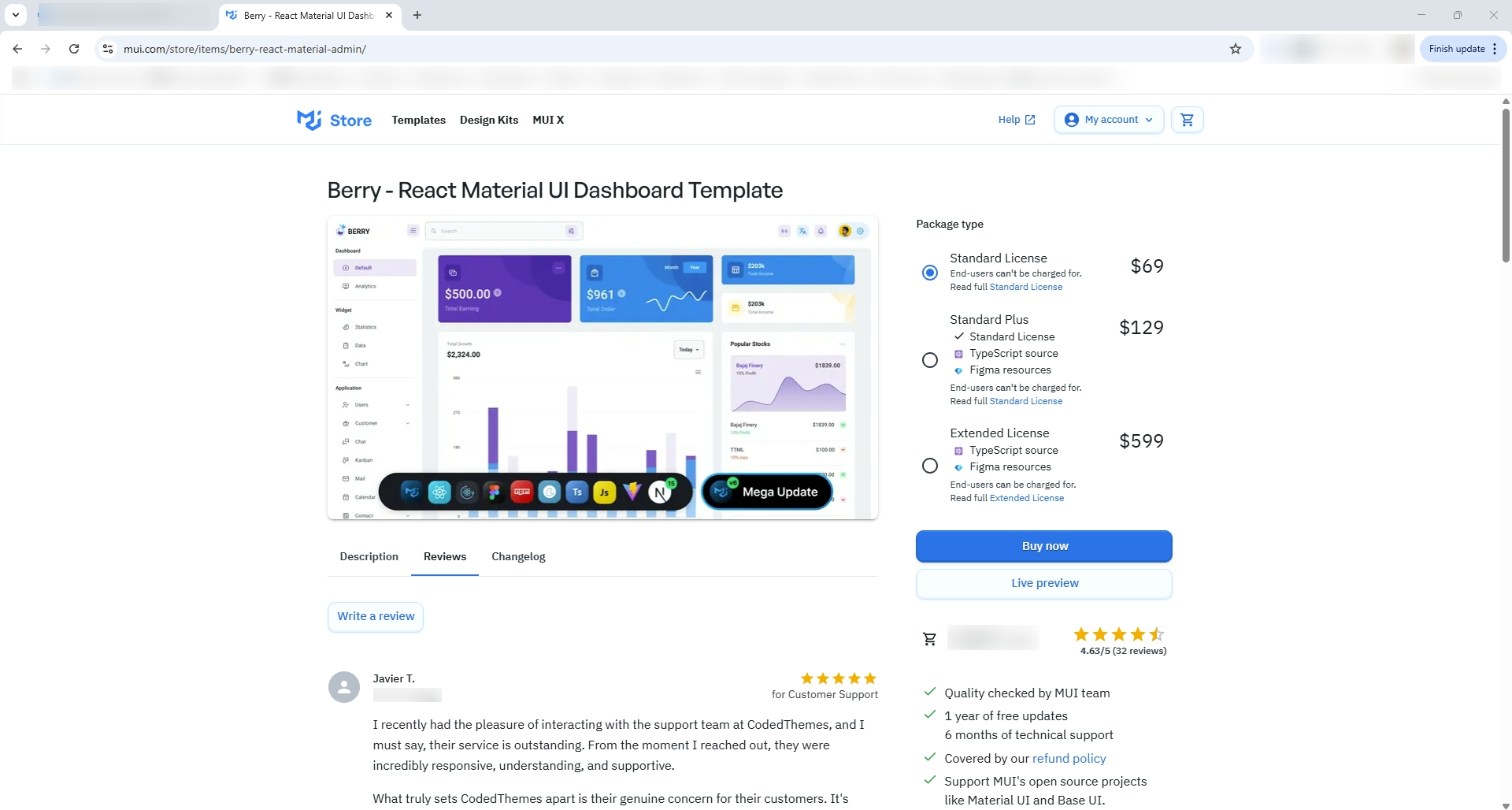Click the Buy now button

tap(1044, 546)
